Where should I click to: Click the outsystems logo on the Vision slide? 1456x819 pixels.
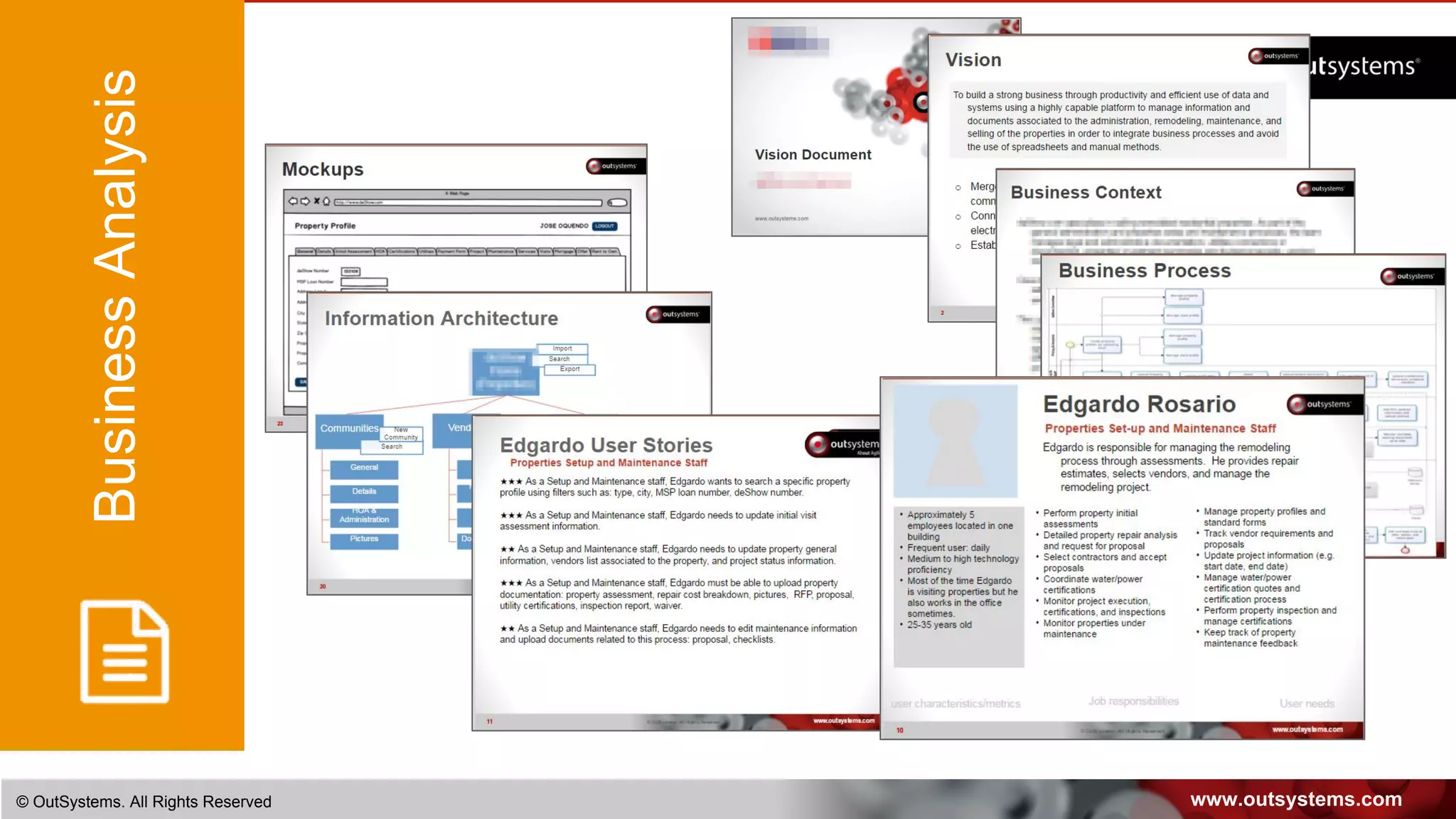[1278, 55]
